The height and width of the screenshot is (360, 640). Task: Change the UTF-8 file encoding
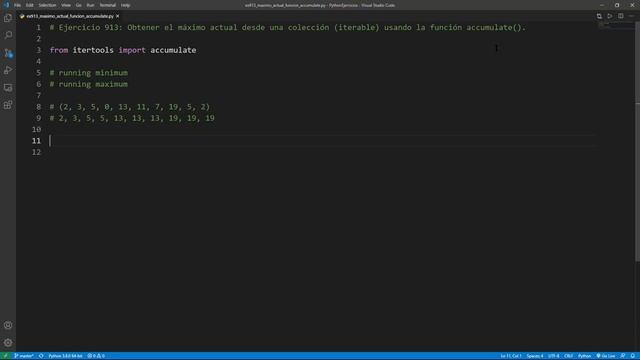click(553, 356)
